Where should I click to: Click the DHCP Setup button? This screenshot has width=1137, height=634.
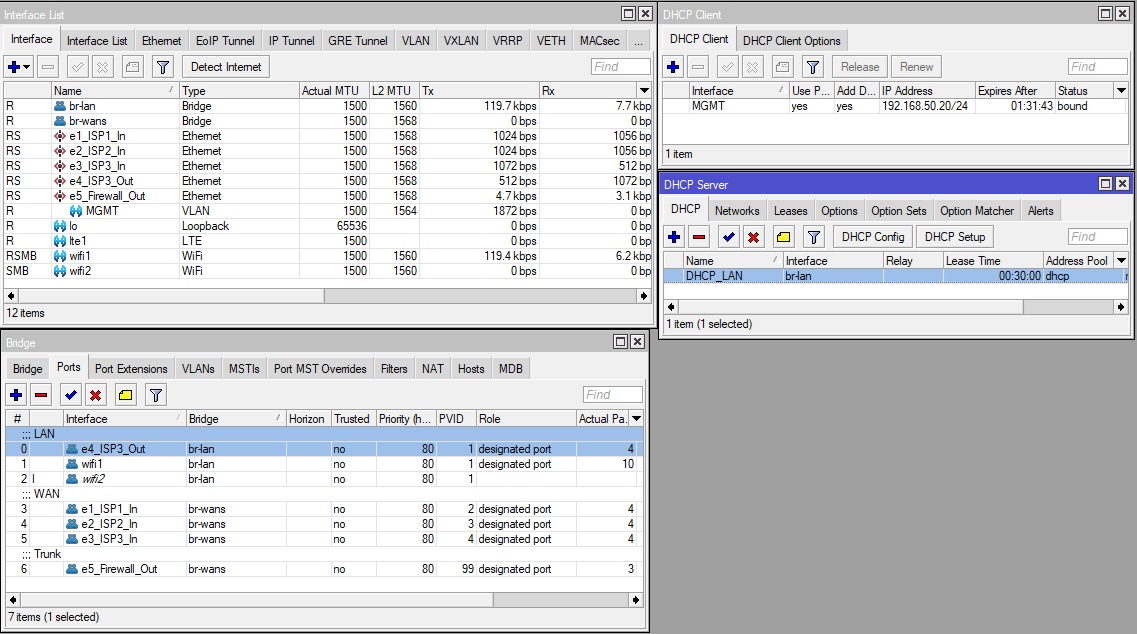point(955,237)
